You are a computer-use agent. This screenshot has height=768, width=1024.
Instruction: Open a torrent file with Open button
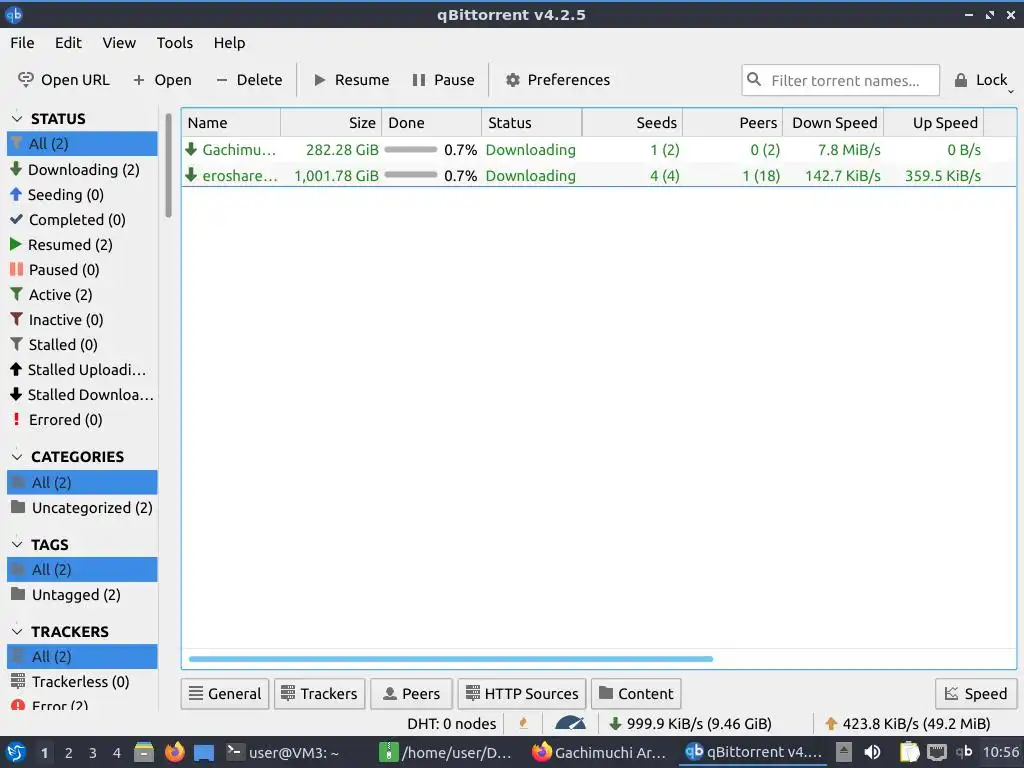click(162, 80)
